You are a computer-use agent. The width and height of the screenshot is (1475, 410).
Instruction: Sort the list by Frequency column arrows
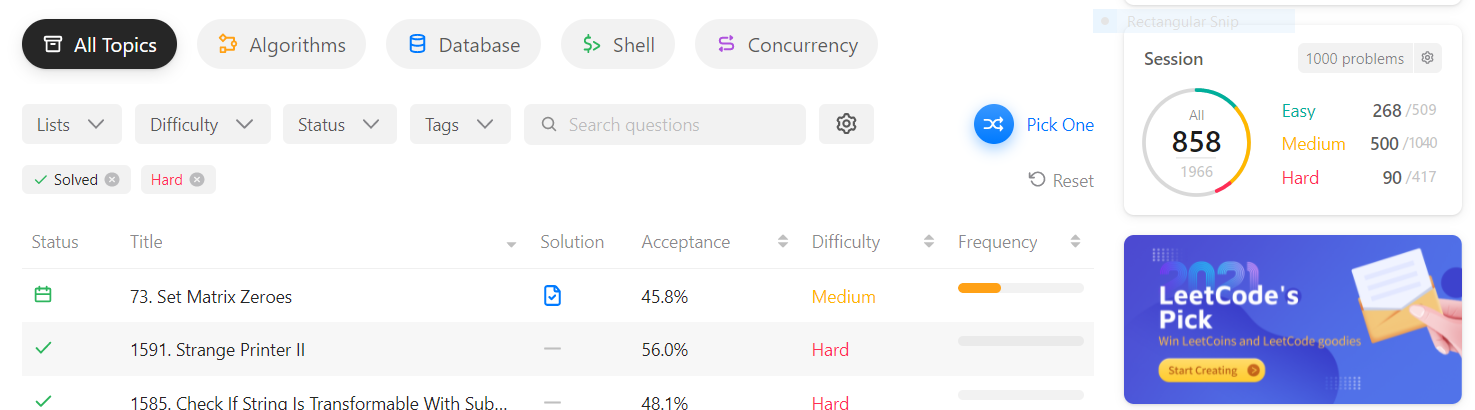[1075, 242]
